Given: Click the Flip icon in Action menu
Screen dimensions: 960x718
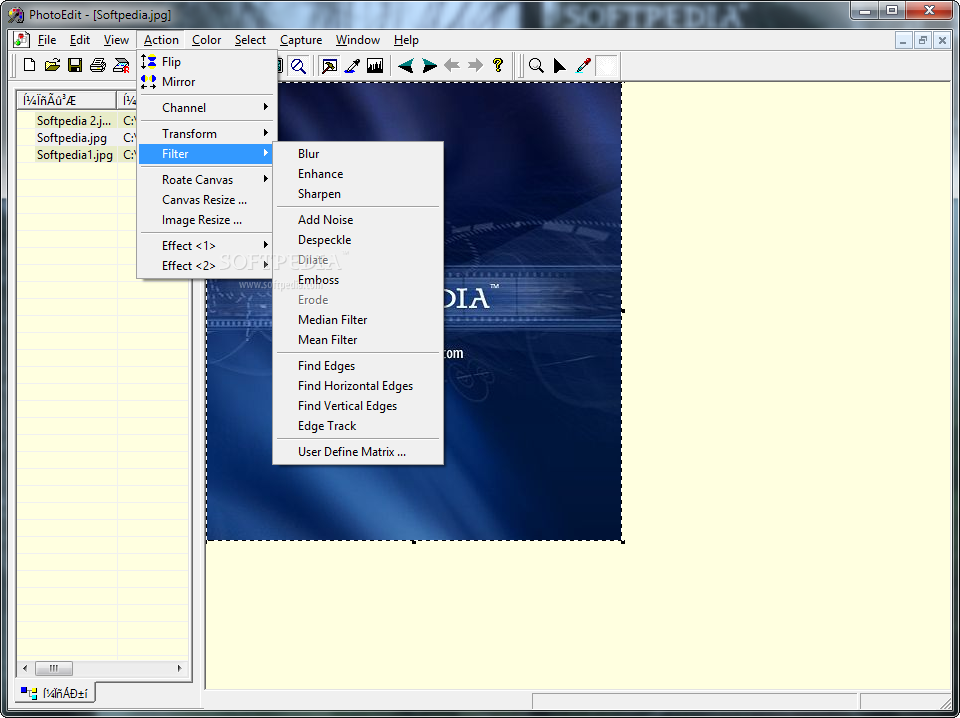Looking at the screenshot, I should [x=148, y=61].
